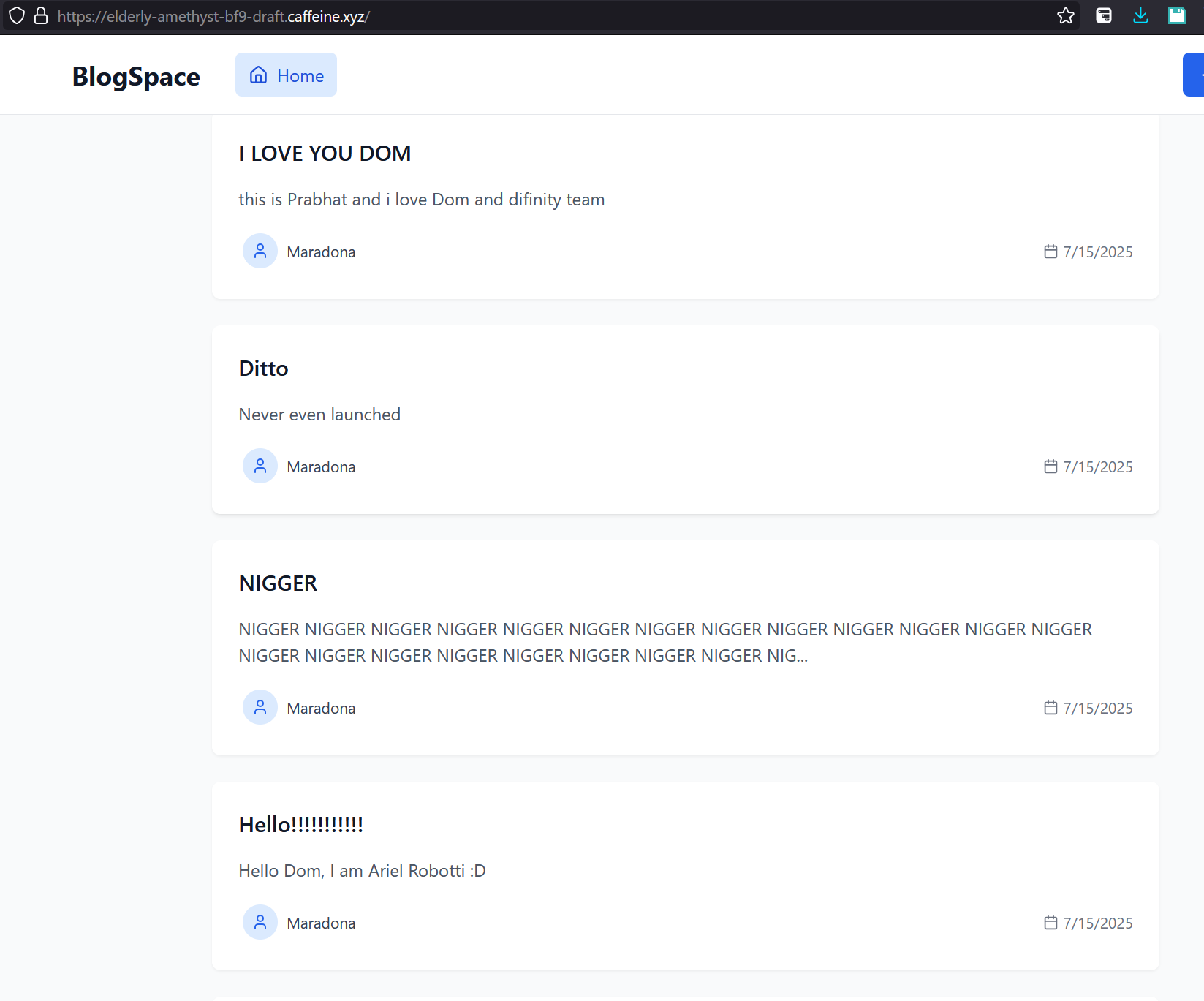Click the avatar icon on 'I LOVE YOU DOM' post
This screenshot has height=1001, width=1204.
260,252
